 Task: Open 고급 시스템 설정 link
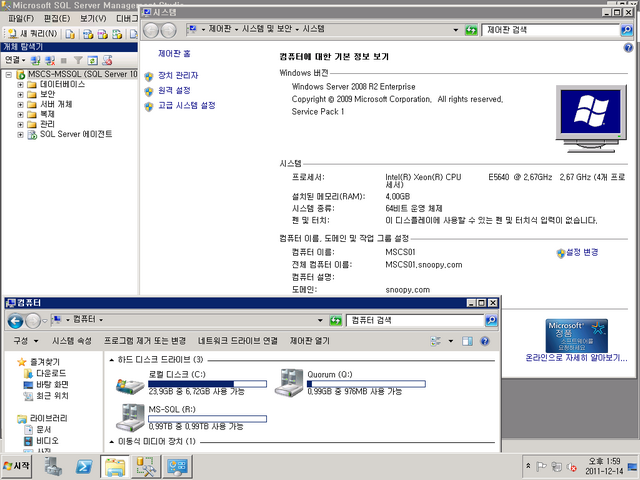tap(187, 106)
